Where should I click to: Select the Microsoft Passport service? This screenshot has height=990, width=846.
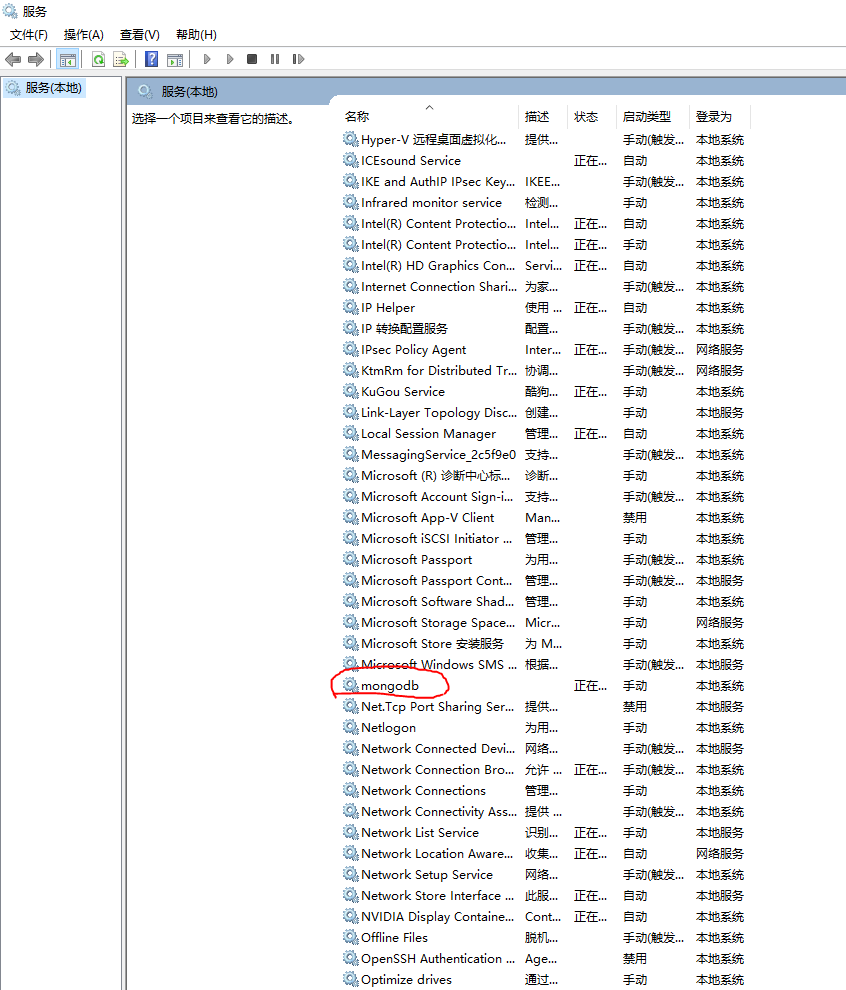[543, 559]
